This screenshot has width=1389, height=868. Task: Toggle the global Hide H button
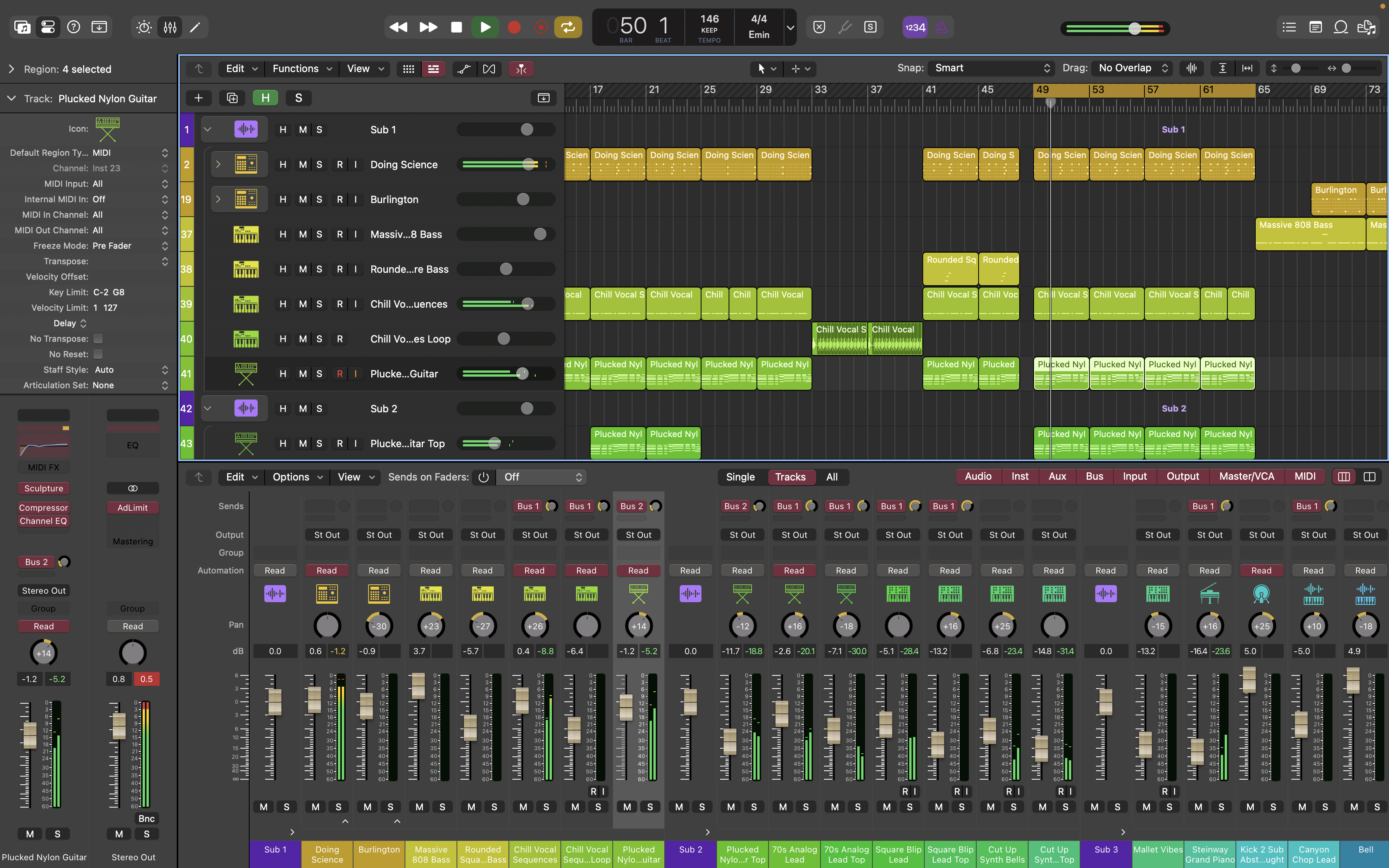(265, 98)
